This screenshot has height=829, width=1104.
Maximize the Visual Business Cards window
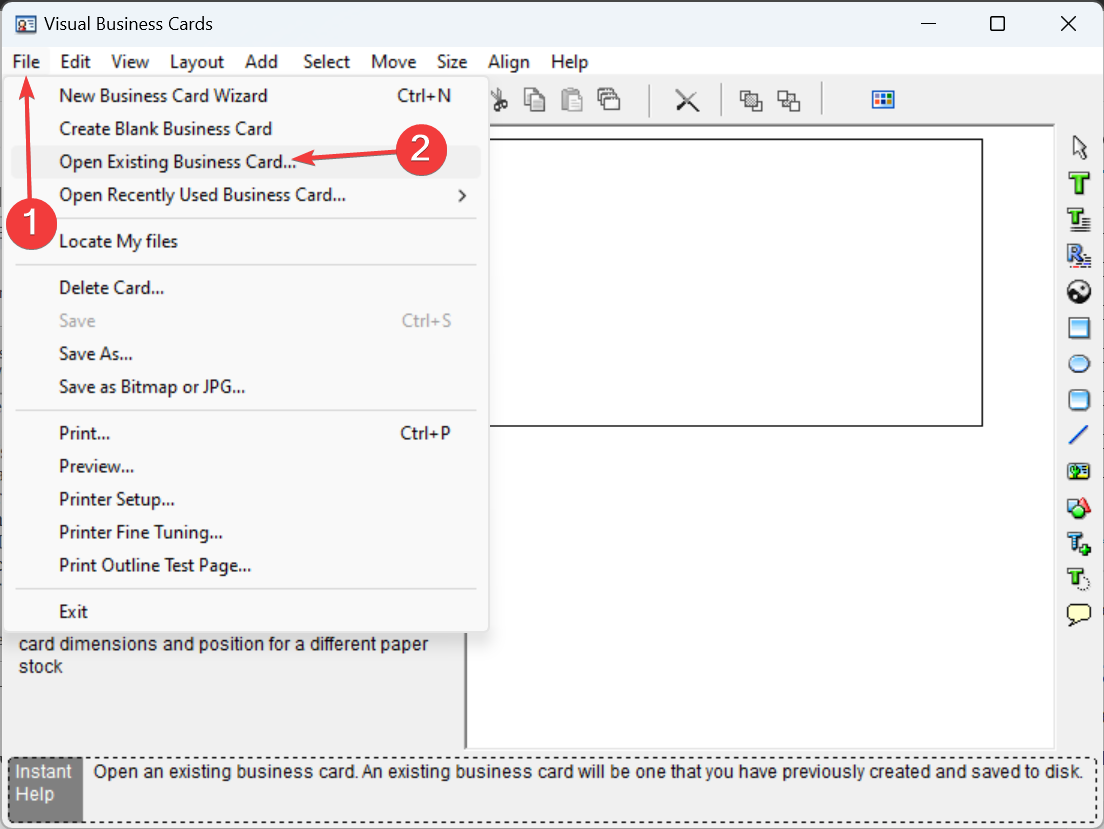(x=997, y=24)
